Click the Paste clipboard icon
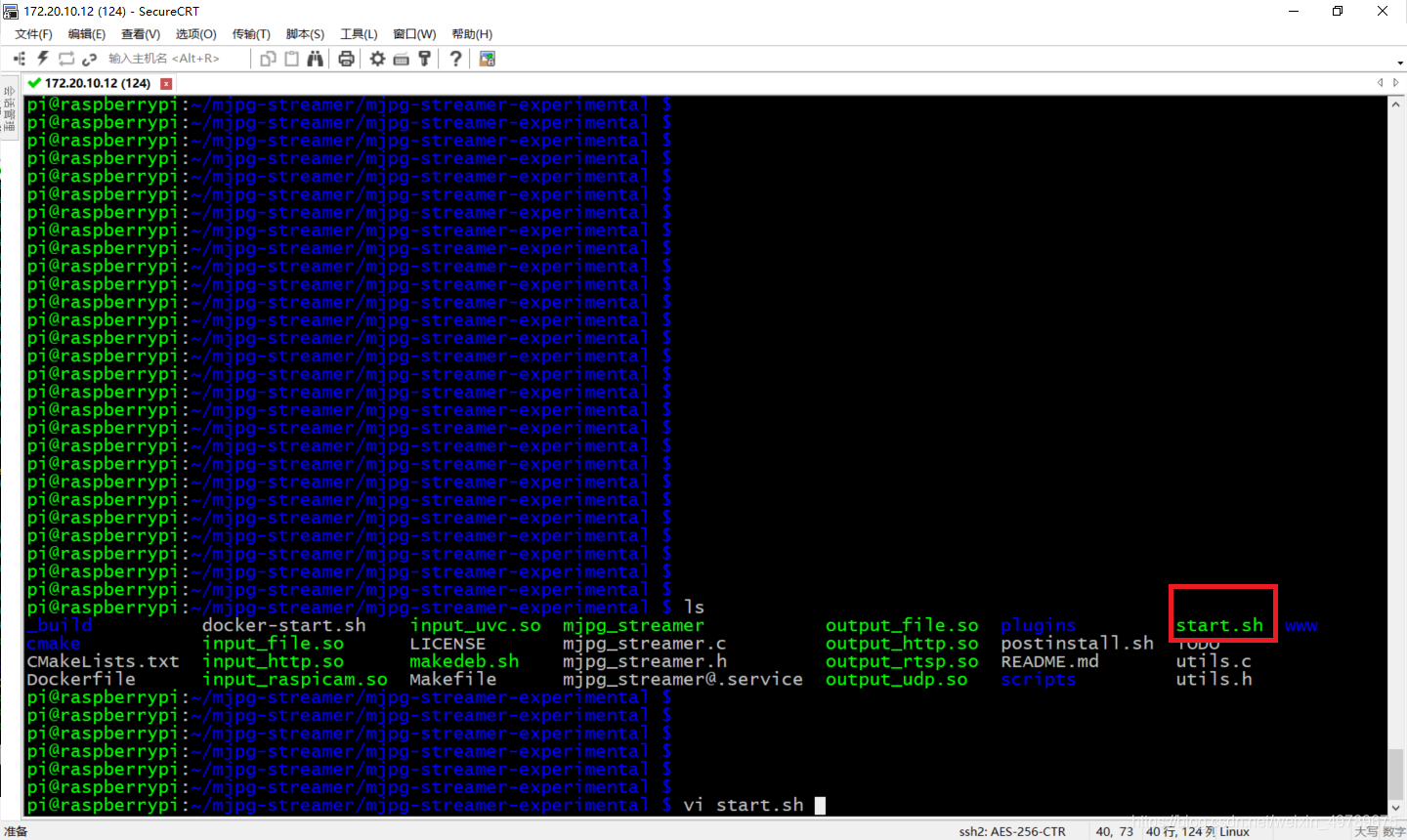This screenshot has width=1407, height=840. pos(291,59)
